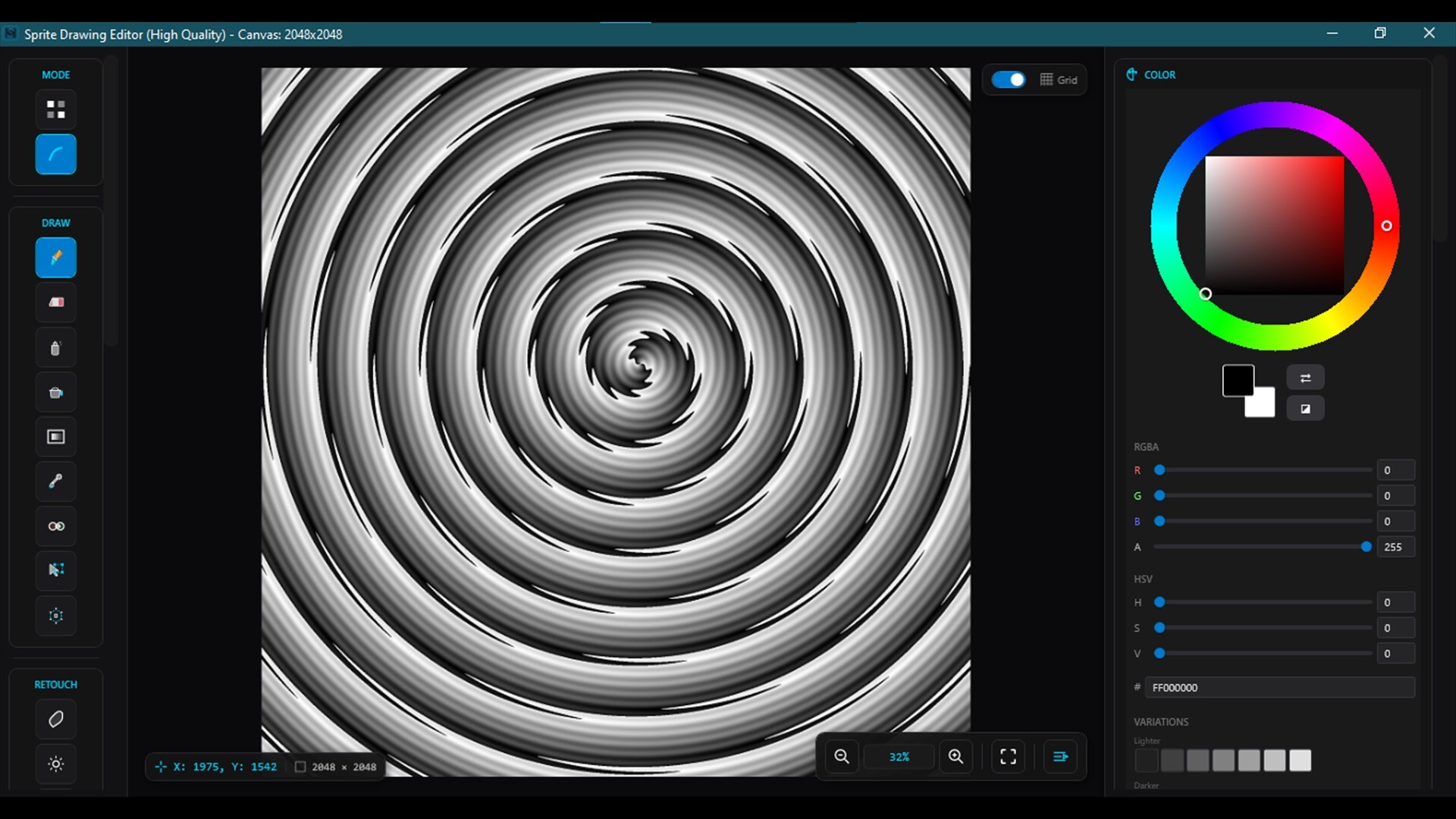Click the H value input field
This screenshot has width=1456, height=819.
pos(1395,602)
